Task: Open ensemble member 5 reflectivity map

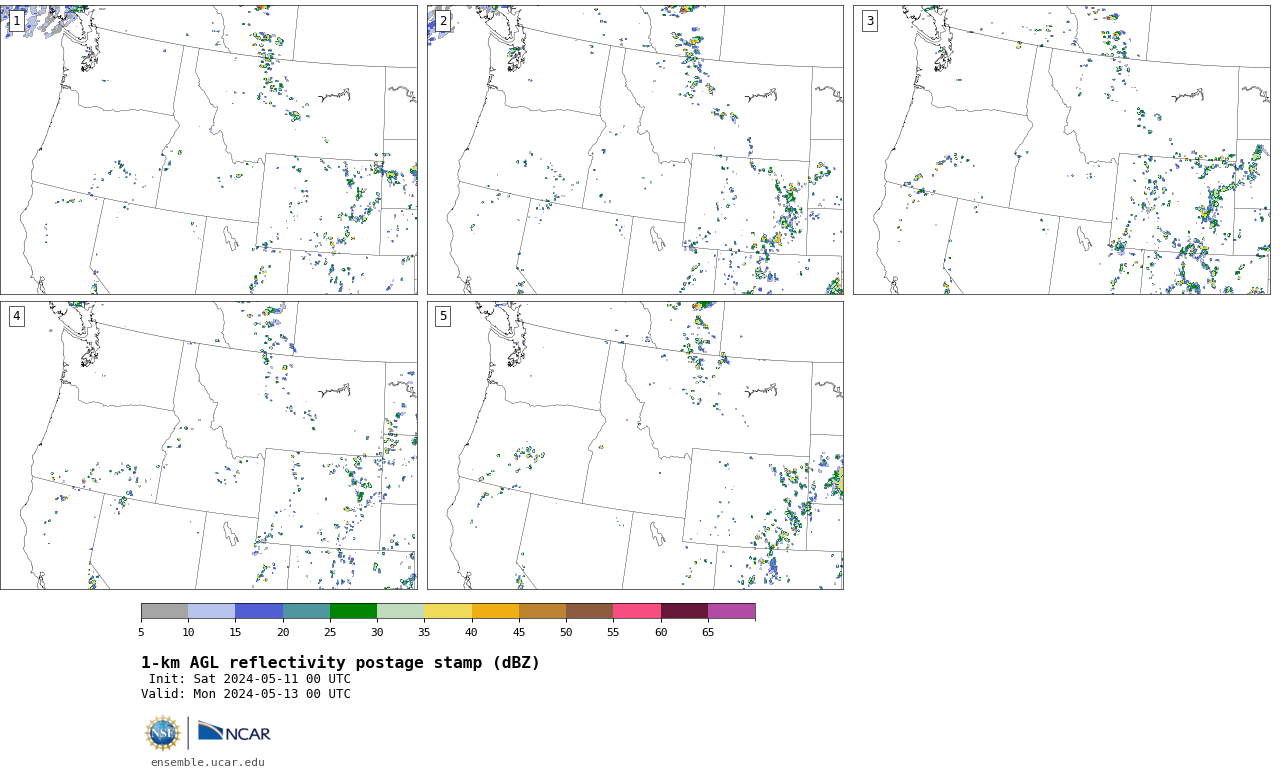Action: [x=635, y=445]
